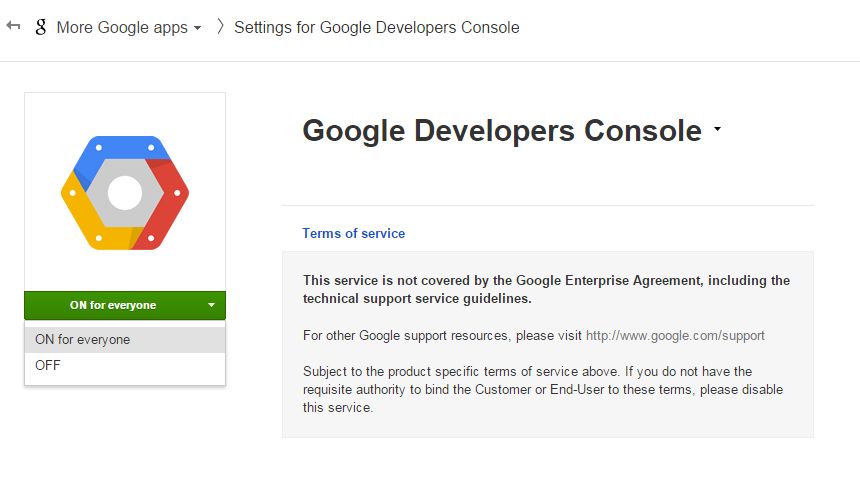Click the back arrow icon

pyautogui.click(x=13, y=26)
